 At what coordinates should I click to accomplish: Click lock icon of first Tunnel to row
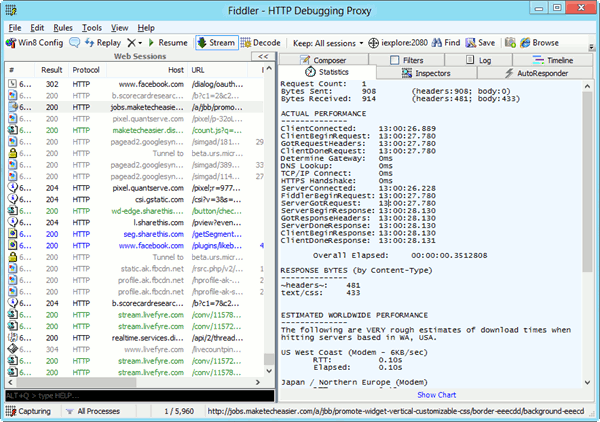tap(13, 153)
